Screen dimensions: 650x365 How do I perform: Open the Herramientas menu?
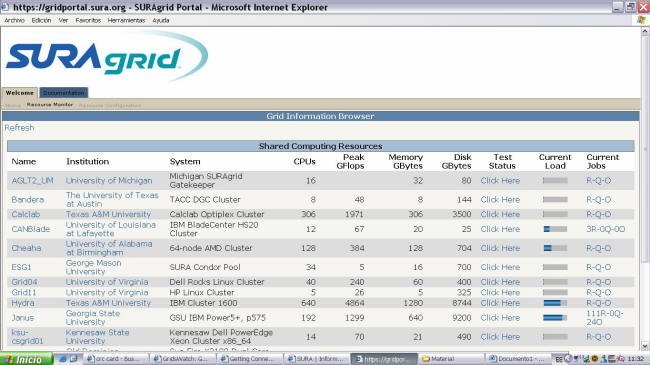point(126,20)
